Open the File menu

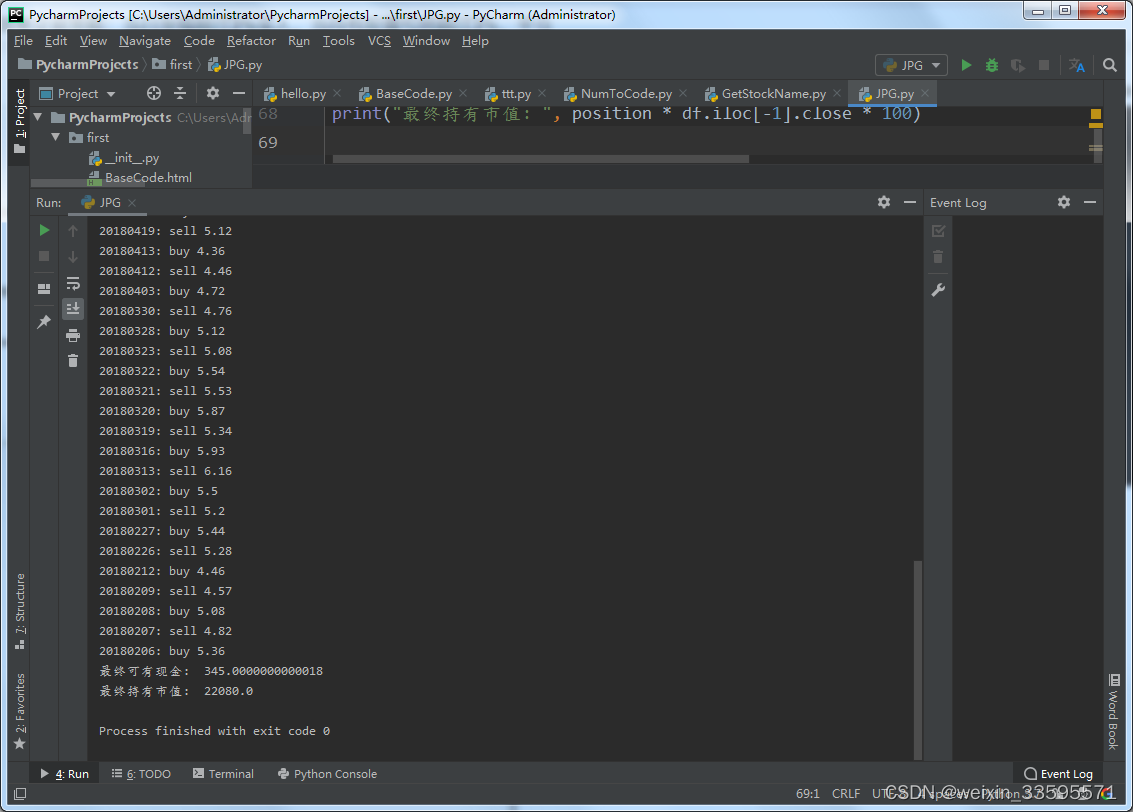tap(23, 40)
